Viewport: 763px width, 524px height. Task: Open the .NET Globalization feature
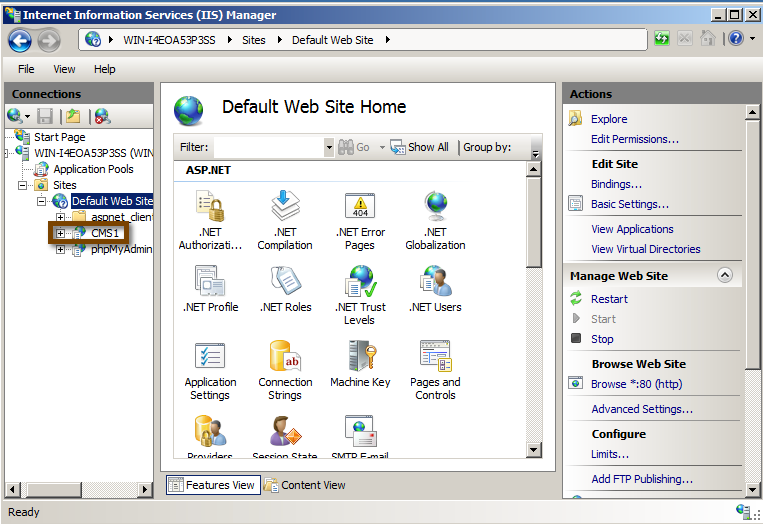435,220
